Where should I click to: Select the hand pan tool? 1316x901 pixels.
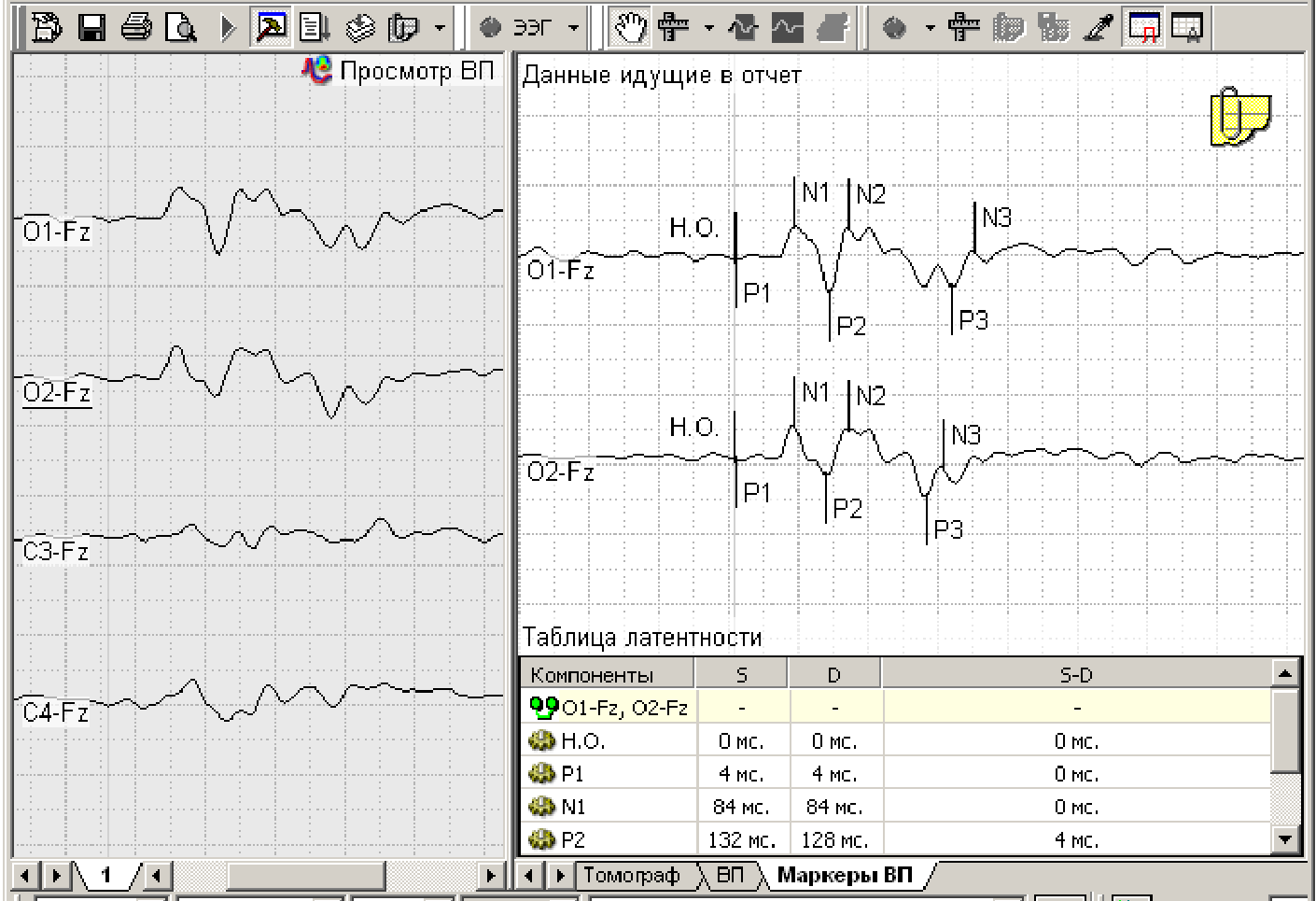click(x=629, y=28)
